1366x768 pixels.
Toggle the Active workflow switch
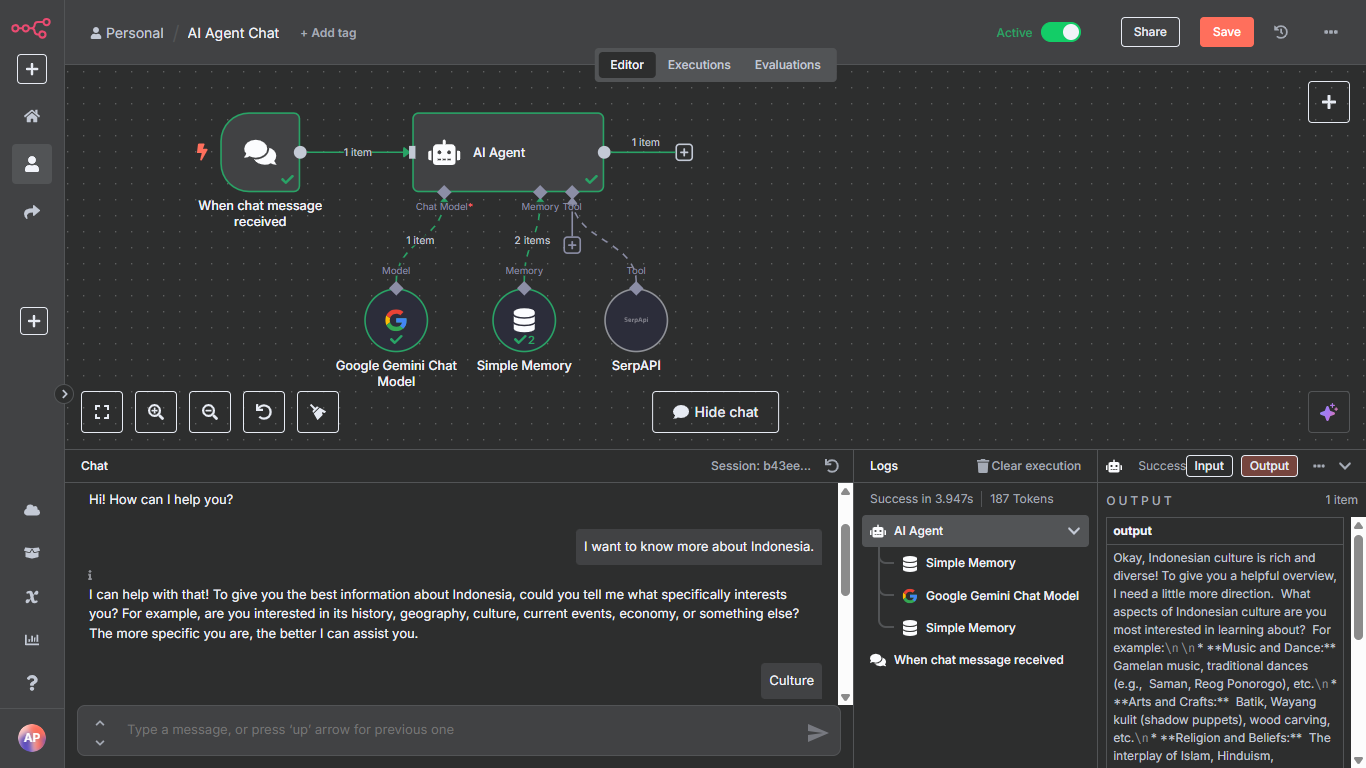pos(1061,32)
